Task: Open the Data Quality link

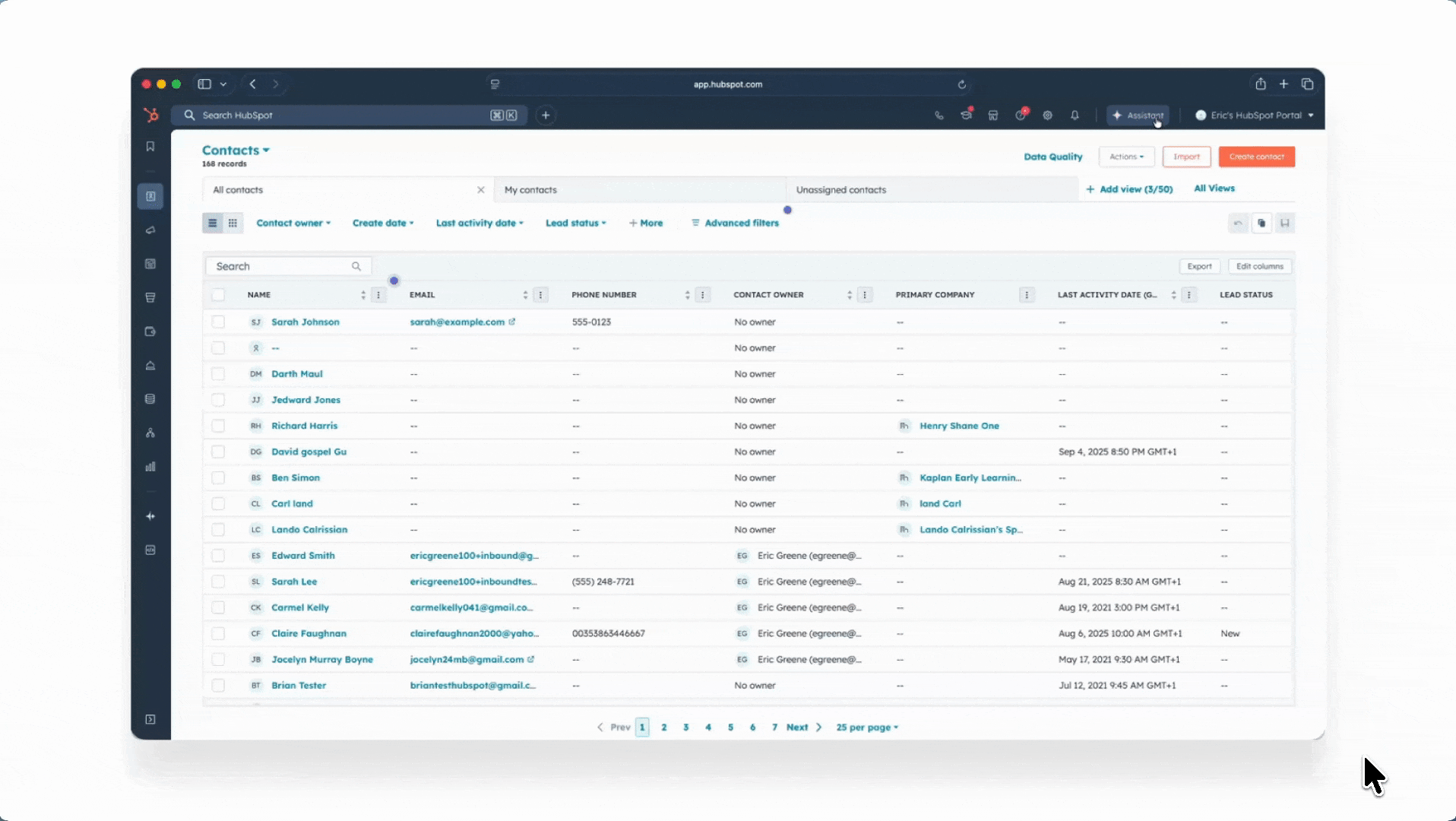Action: click(x=1053, y=157)
